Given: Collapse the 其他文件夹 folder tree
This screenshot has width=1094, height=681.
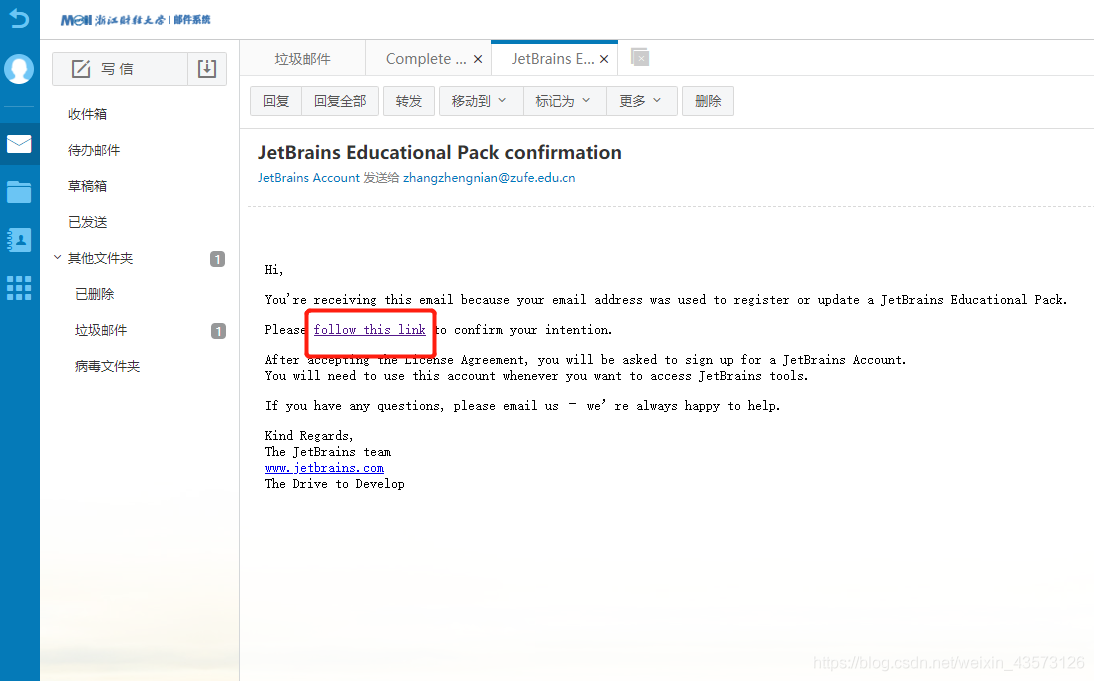Looking at the screenshot, I should [x=58, y=258].
